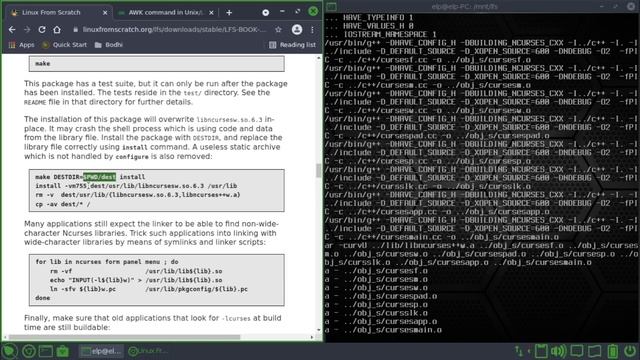This screenshot has height=360, width=640.
Task: Click the terminal title elp@elp-PC
Action: point(464,6)
